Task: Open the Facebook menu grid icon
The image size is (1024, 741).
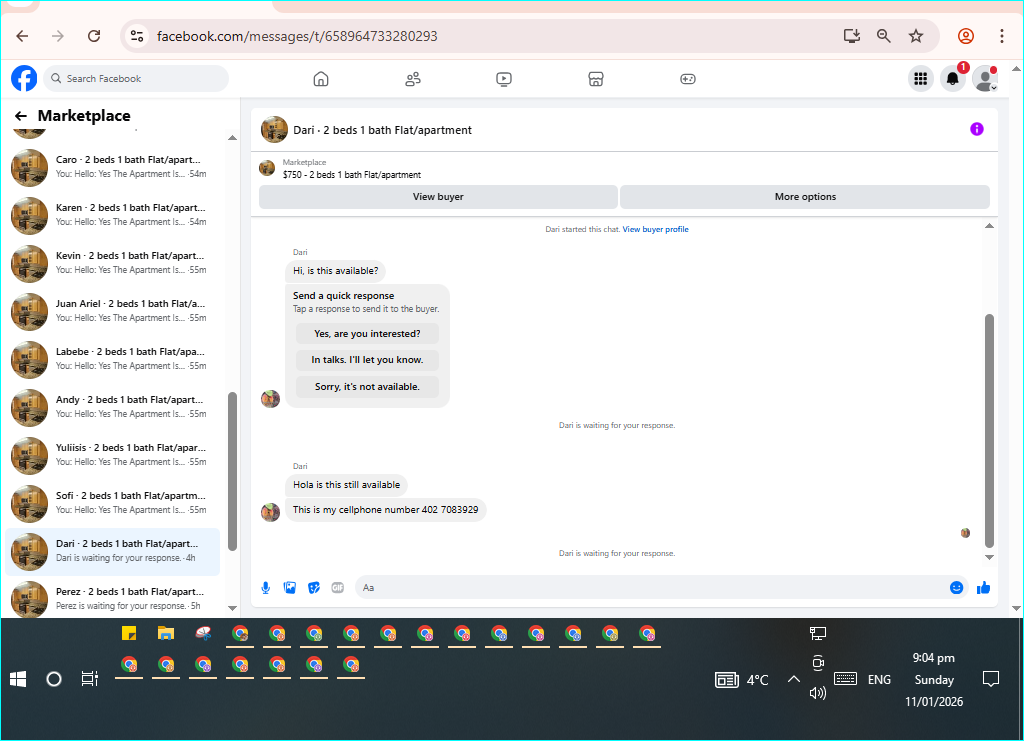Action: tap(921, 79)
